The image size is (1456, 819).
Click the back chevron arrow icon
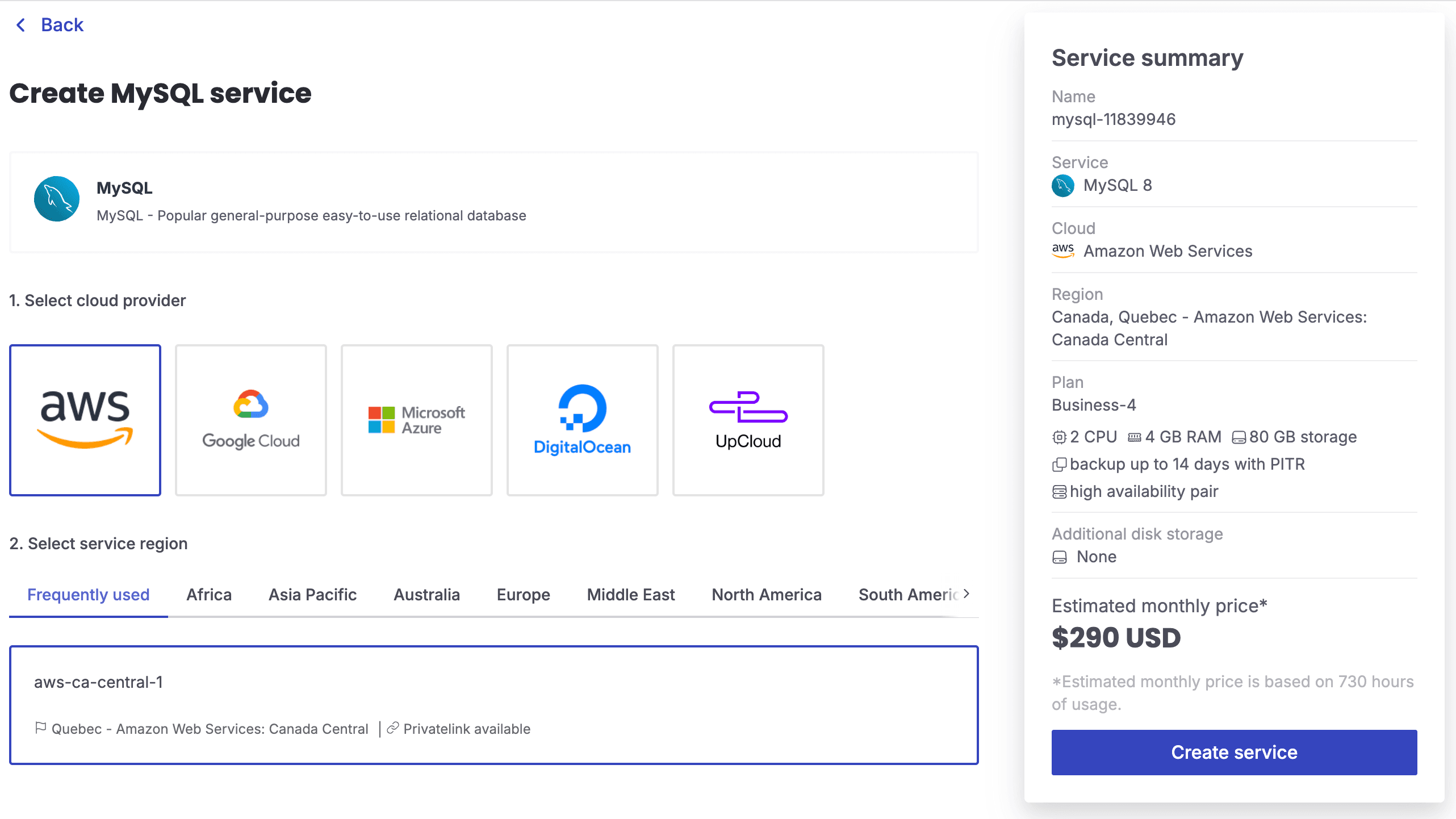[x=21, y=25]
